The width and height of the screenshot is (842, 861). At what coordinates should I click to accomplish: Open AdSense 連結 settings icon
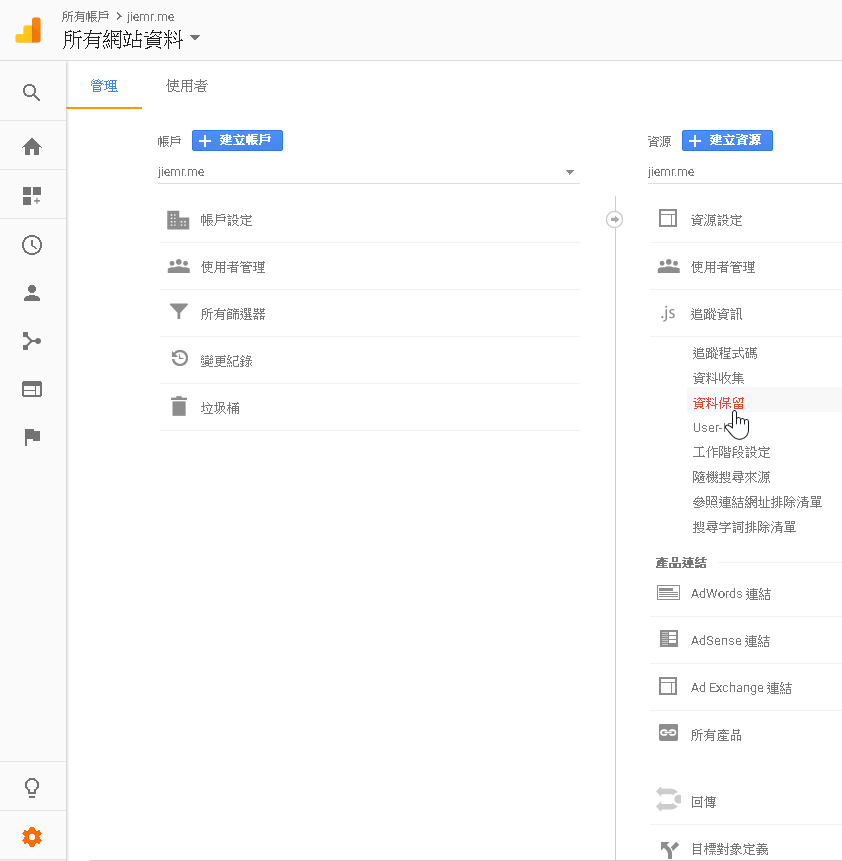(668, 640)
